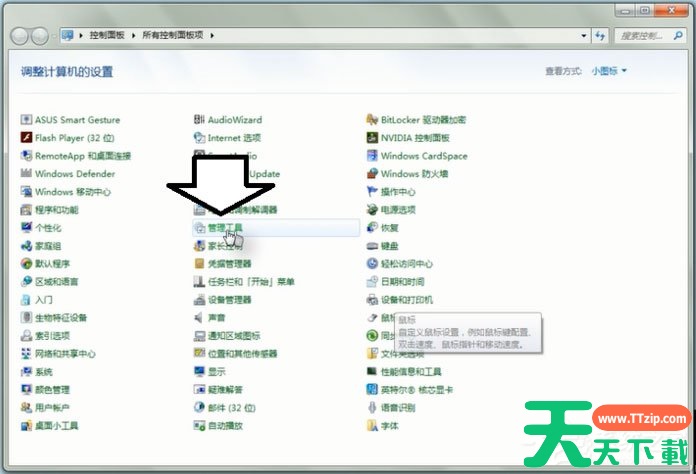696x474 pixels.
Task: Open the 生物特征设备 link
Action: 61,318
